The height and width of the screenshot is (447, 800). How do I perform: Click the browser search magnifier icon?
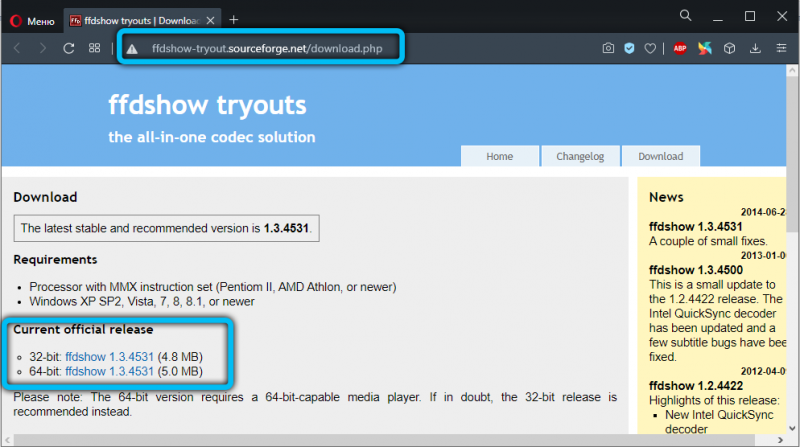685,16
